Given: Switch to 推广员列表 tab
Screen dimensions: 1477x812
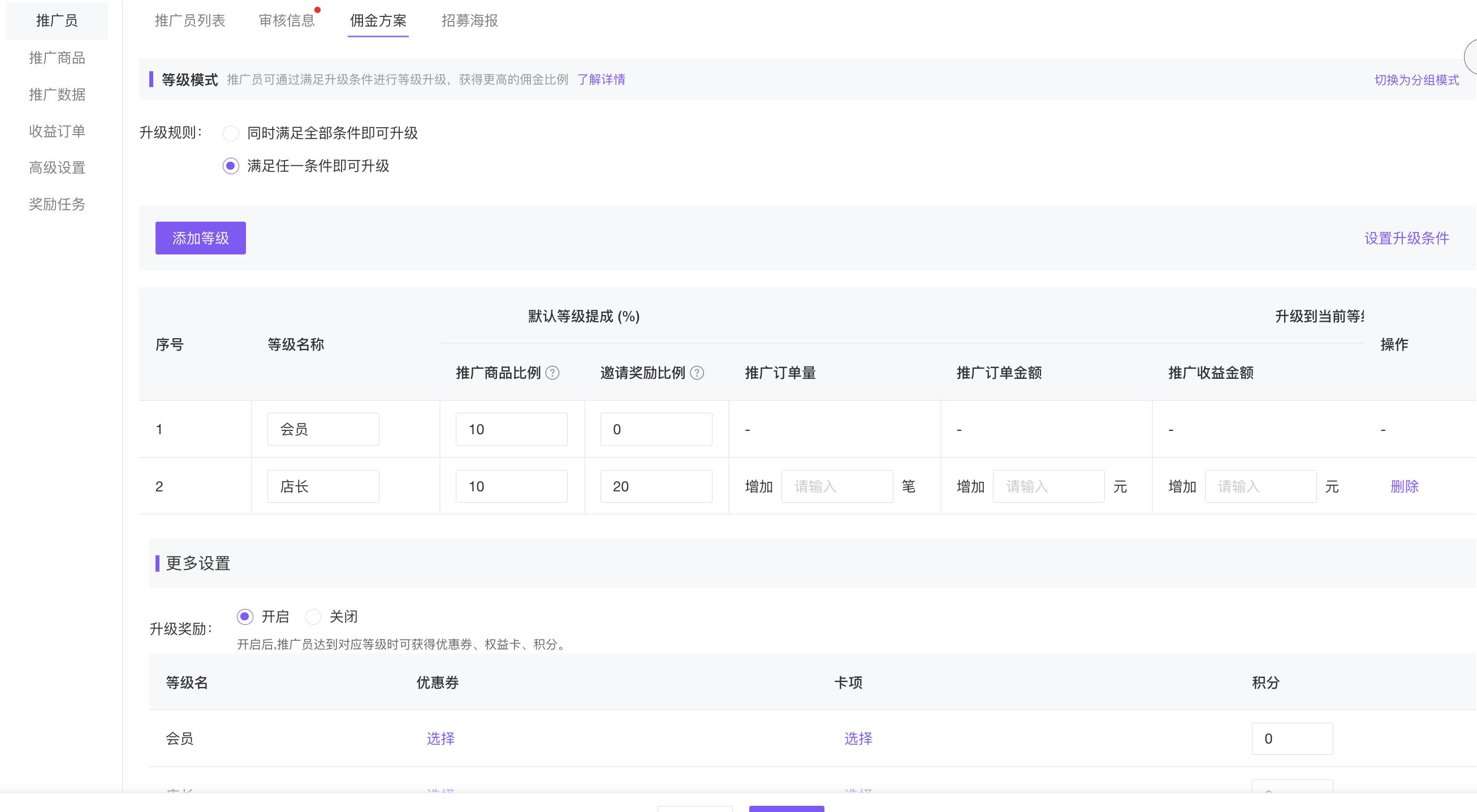Looking at the screenshot, I should click(190, 21).
